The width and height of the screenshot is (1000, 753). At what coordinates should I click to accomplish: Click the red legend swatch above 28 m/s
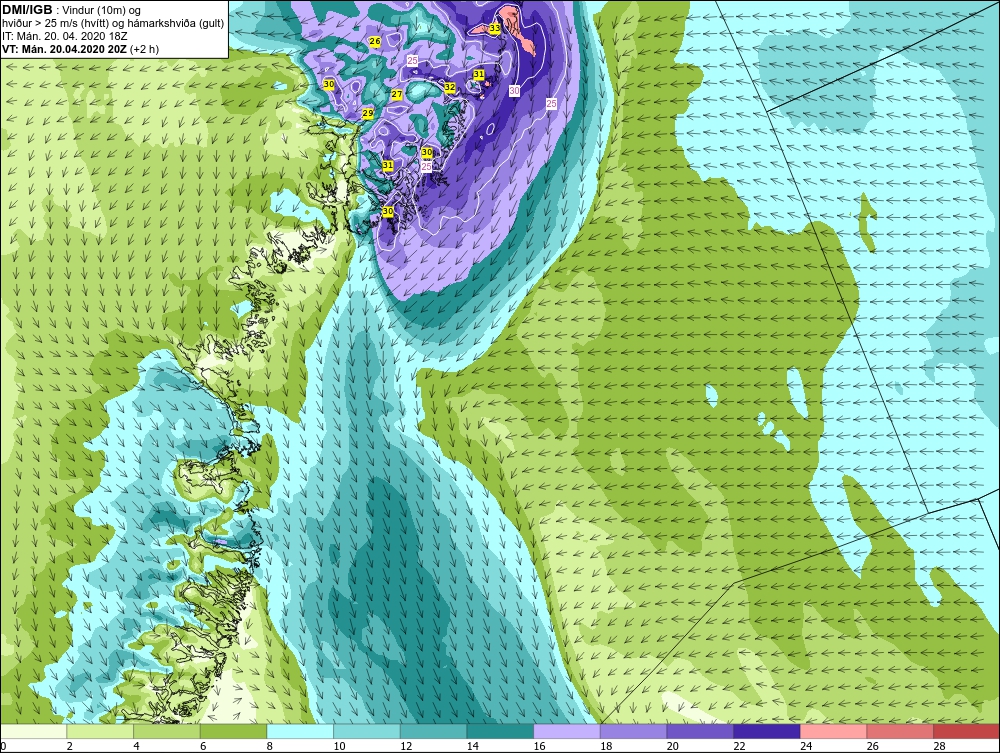pyautogui.click(x=966, y=731)
